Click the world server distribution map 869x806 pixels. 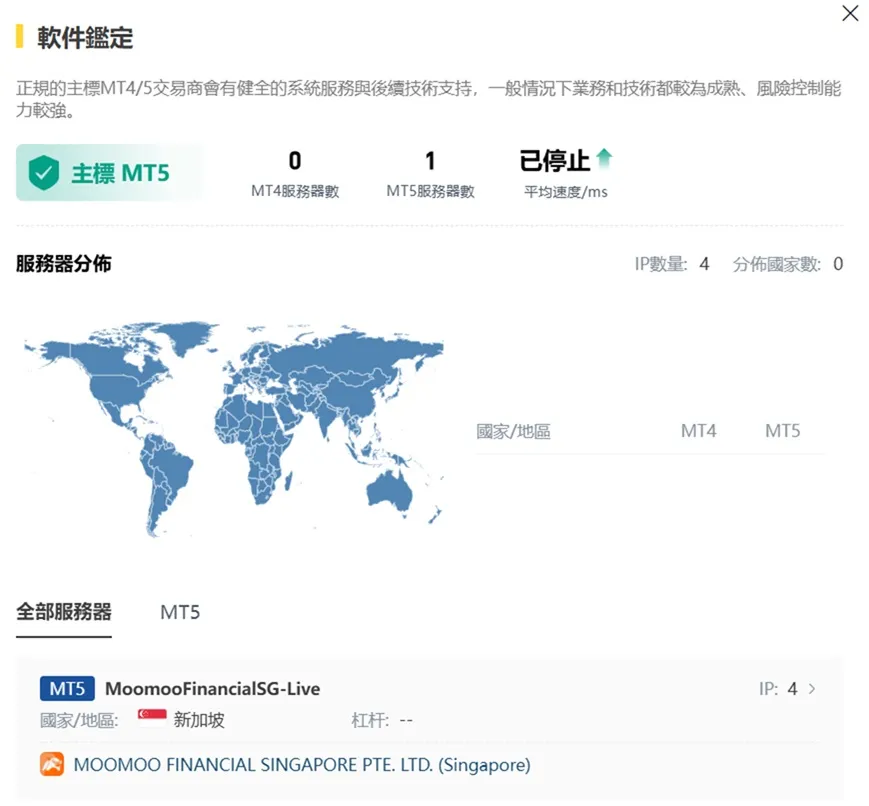(x=233, y=429)
